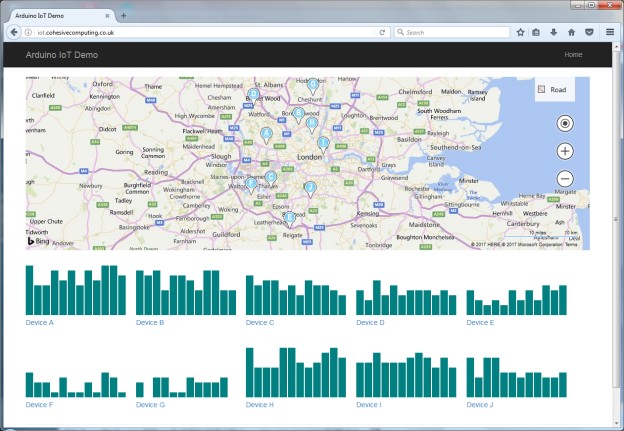This screenshot has width=624, height=431.
Task: Select map pin D
Action: (253, 96)
